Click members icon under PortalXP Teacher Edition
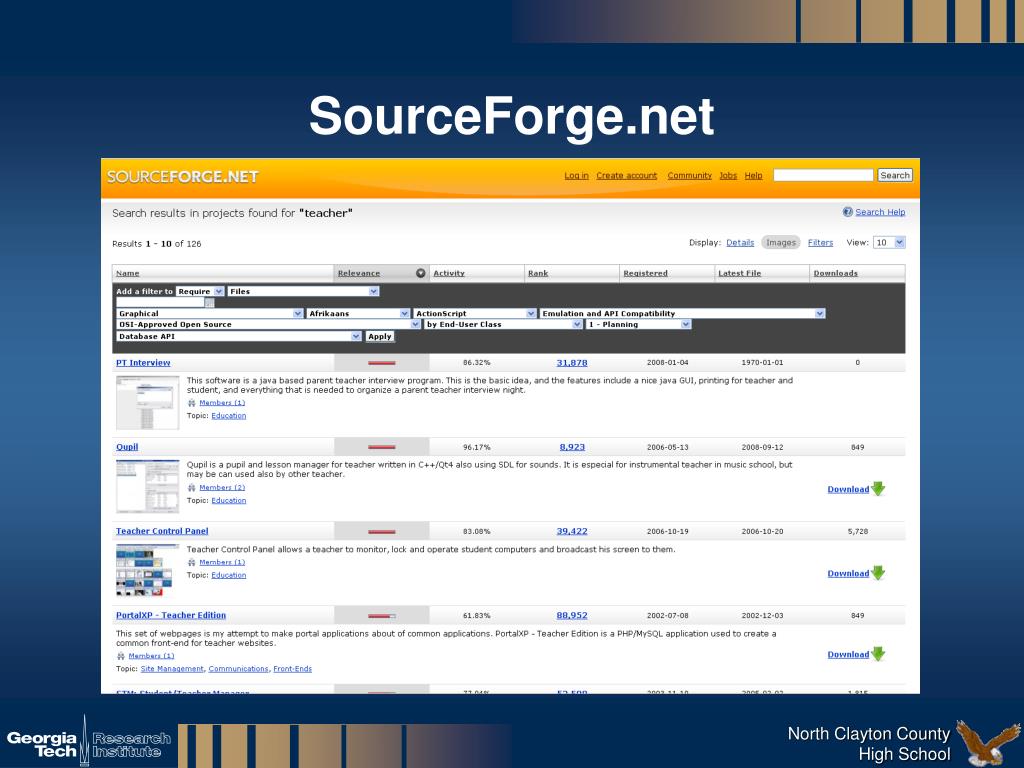This screenshot has height=768, width=1024. click(121, 656)
